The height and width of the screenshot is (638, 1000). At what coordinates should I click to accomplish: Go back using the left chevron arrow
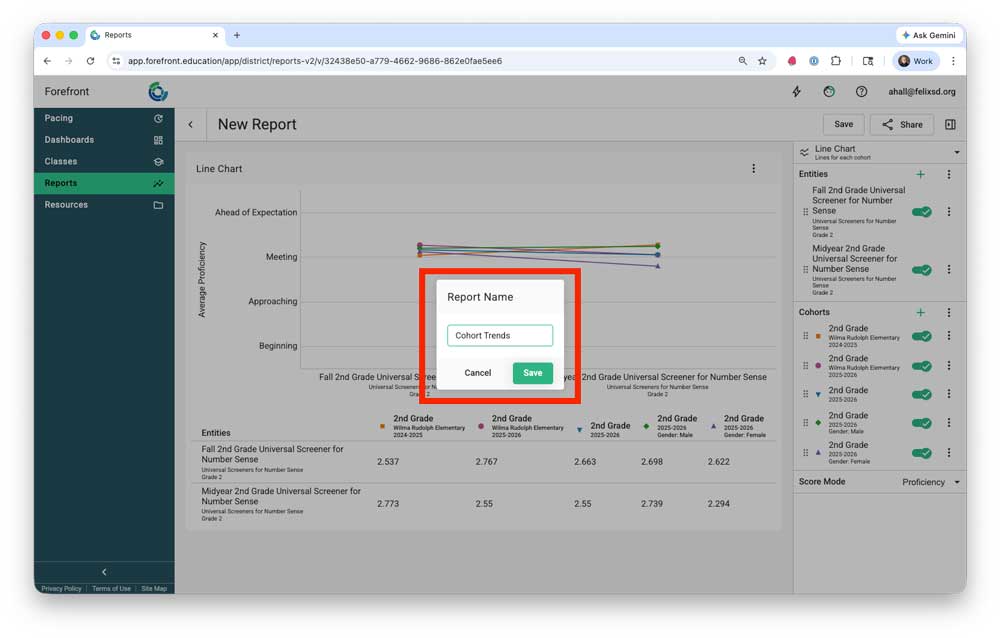(x=190, y=125)
